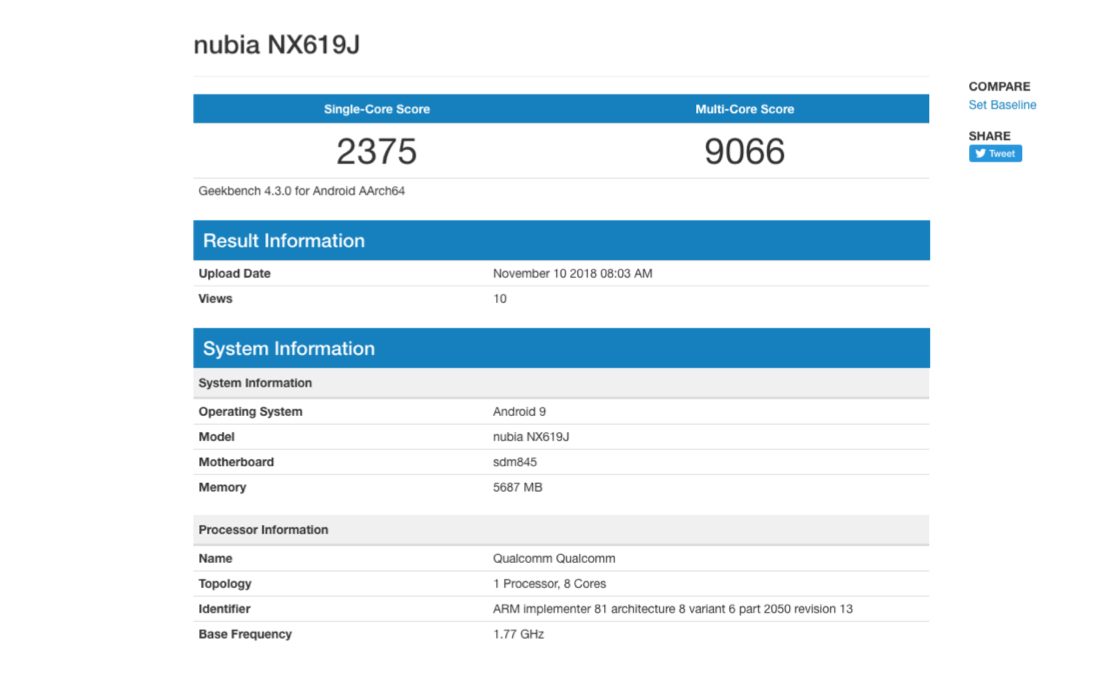Select the Qualcomm Qualcomm processor name
The width and height of the screenshot is (1104, 673).
point(554,559)
